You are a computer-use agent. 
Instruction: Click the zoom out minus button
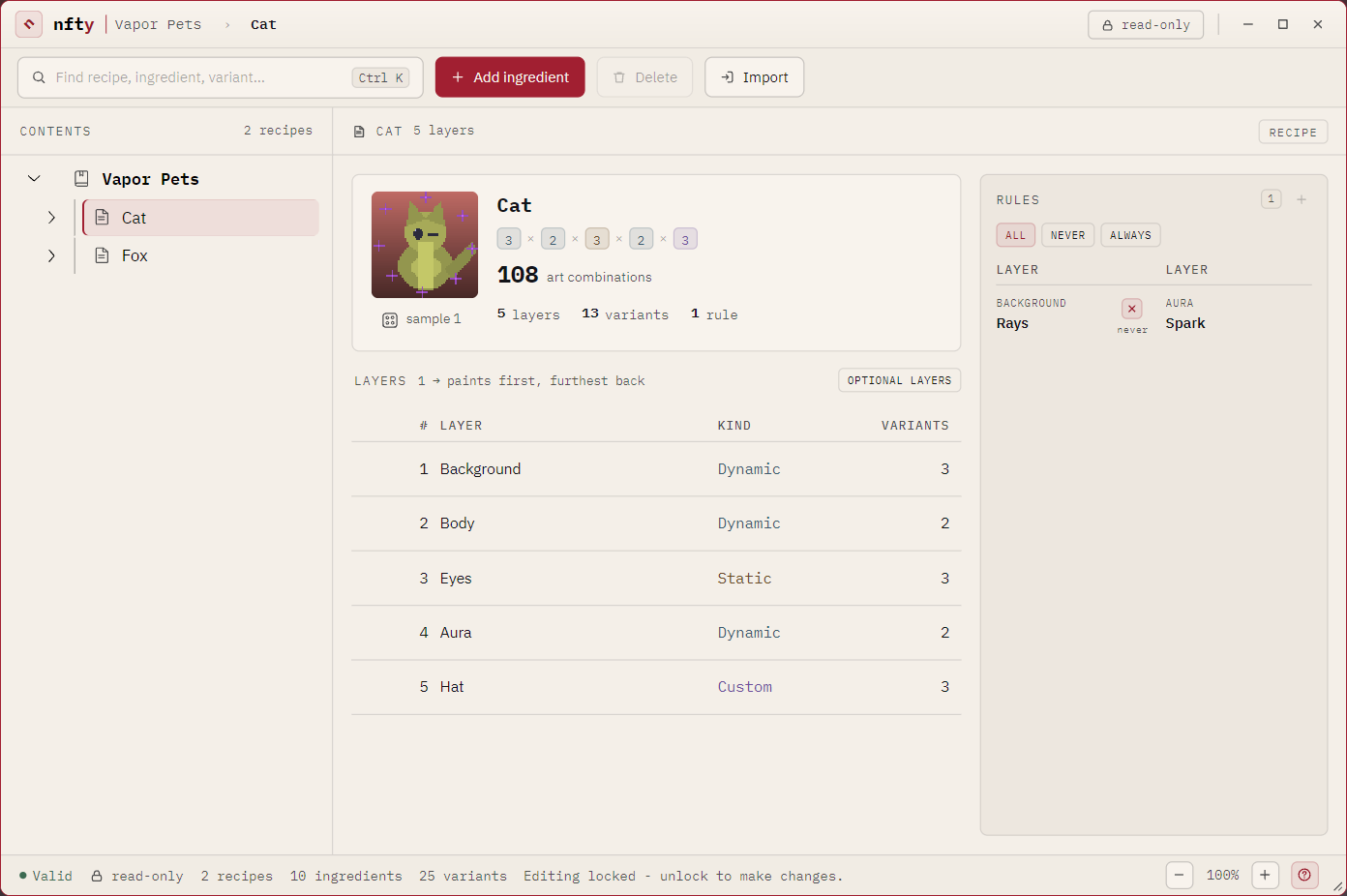pos(1179,875)
